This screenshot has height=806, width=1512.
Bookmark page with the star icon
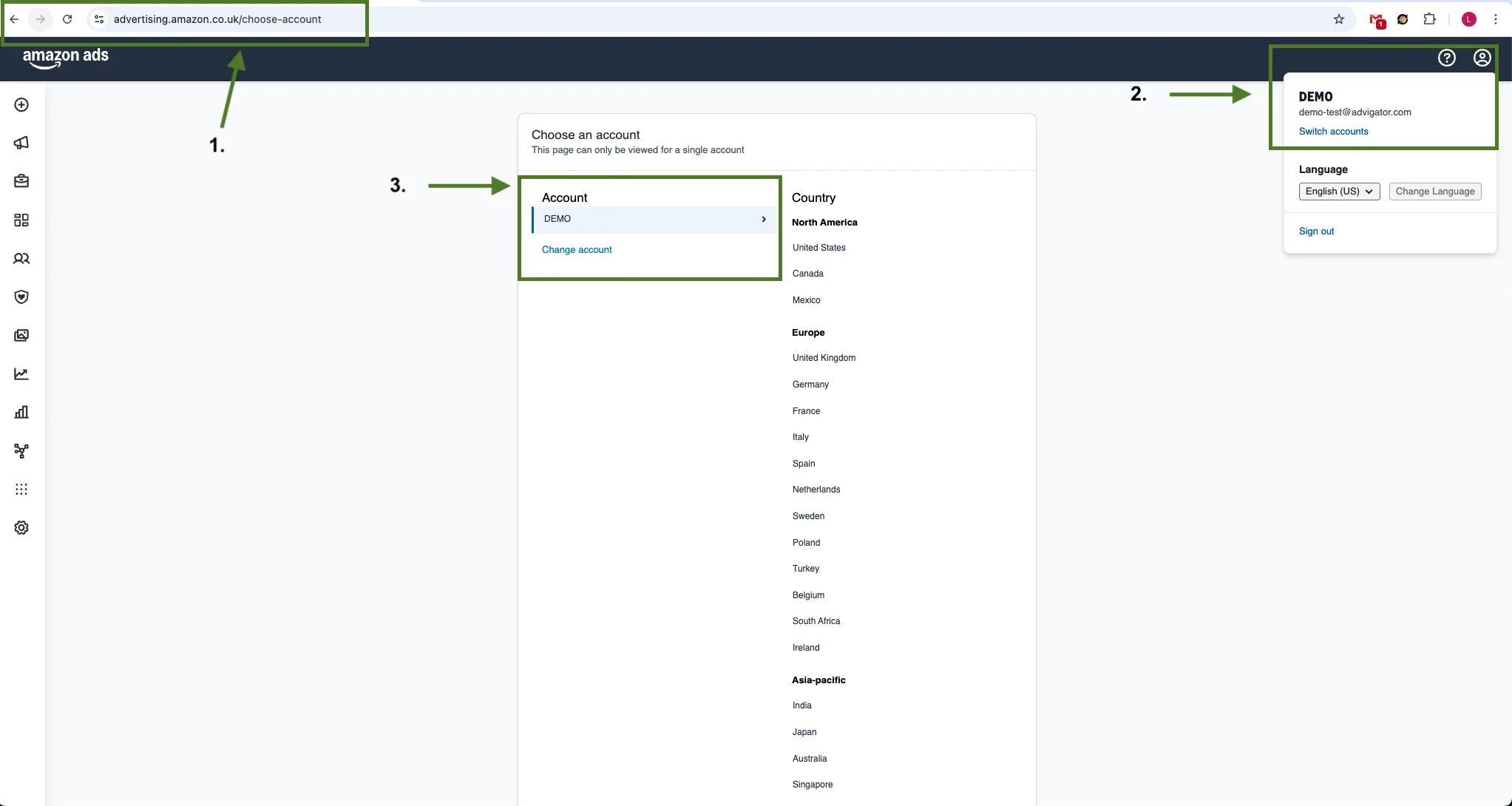click(1339, 19)
